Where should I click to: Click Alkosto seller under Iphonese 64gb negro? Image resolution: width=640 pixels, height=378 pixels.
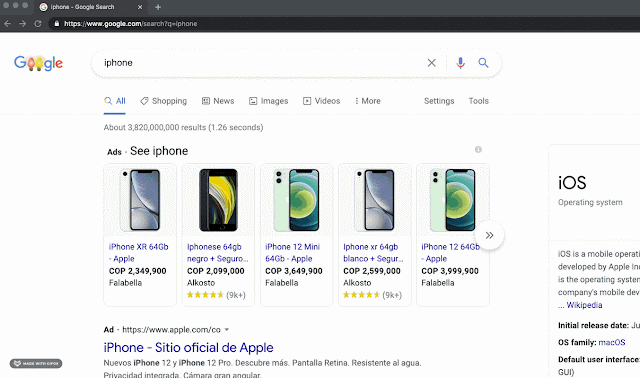[201, 283]
